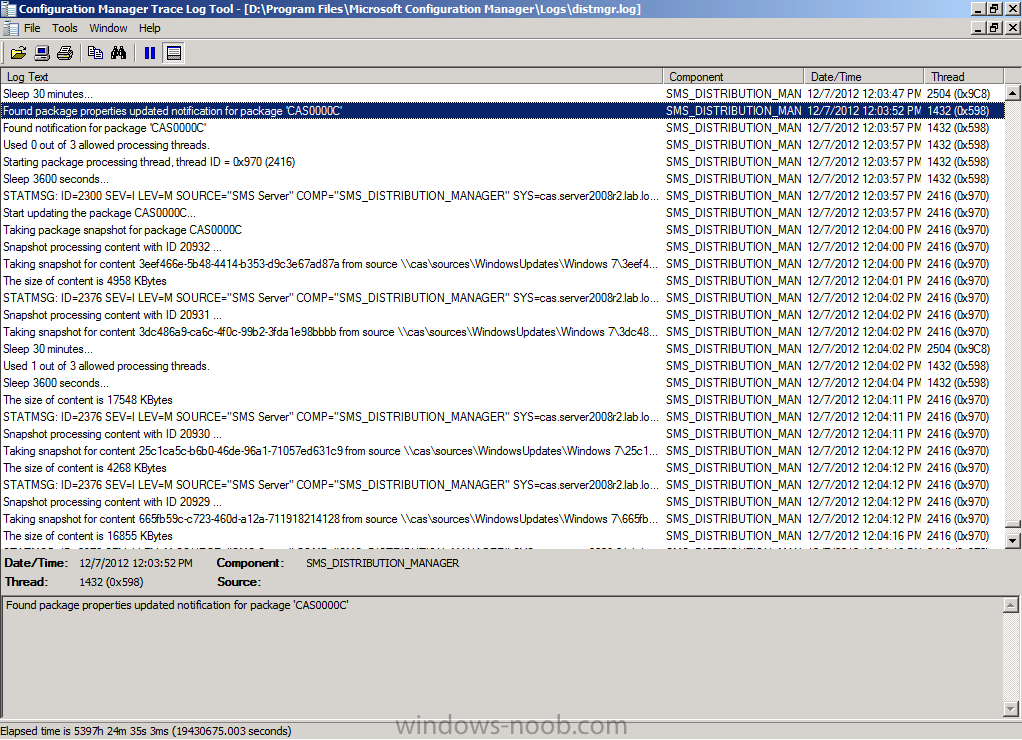
Task: Click the details pane Component value 'SMS_DISTRIBUTION_MANAGER'
Action: [x=383, y=563]
